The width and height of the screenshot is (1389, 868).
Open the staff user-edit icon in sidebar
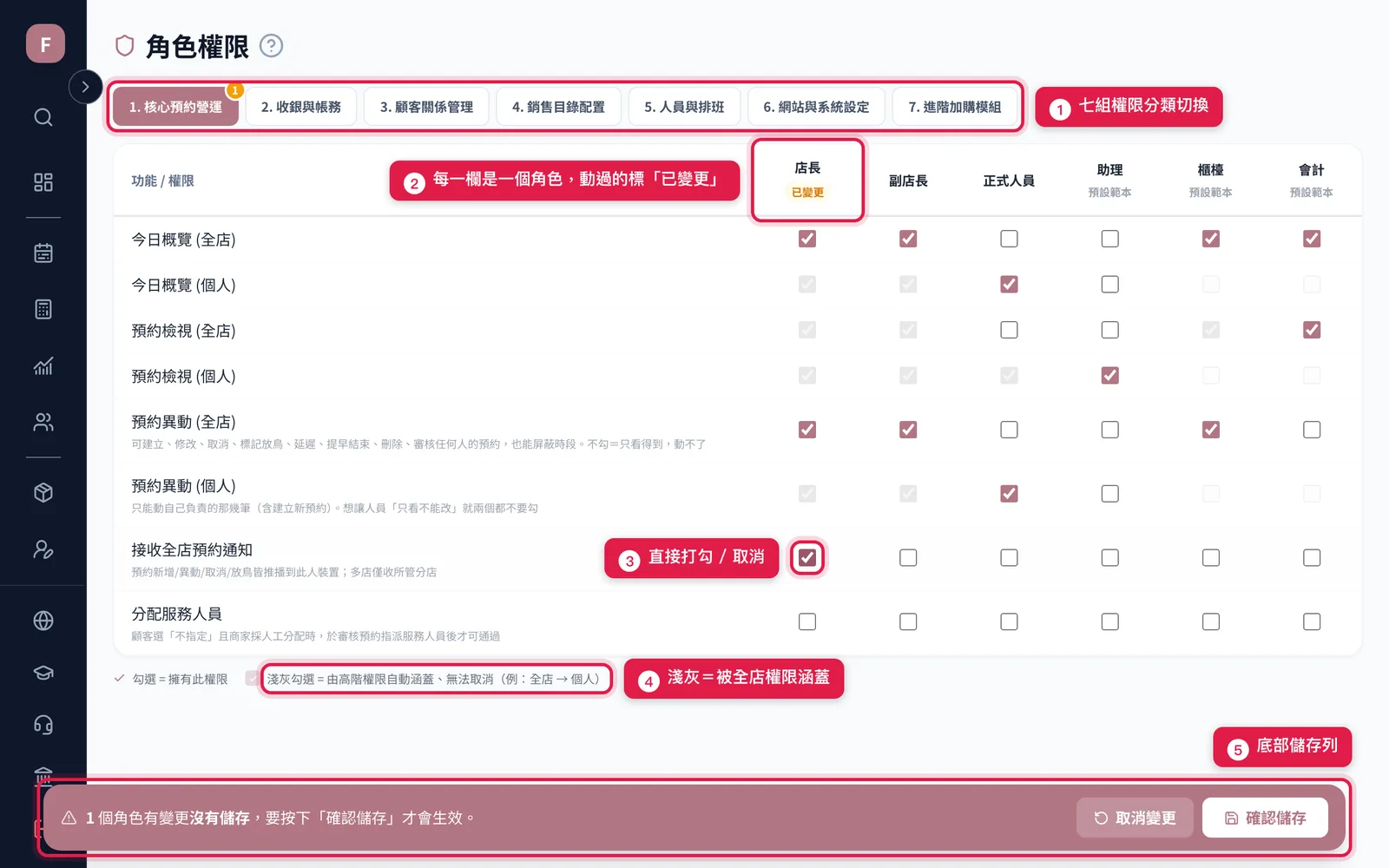tap(43, 549)
